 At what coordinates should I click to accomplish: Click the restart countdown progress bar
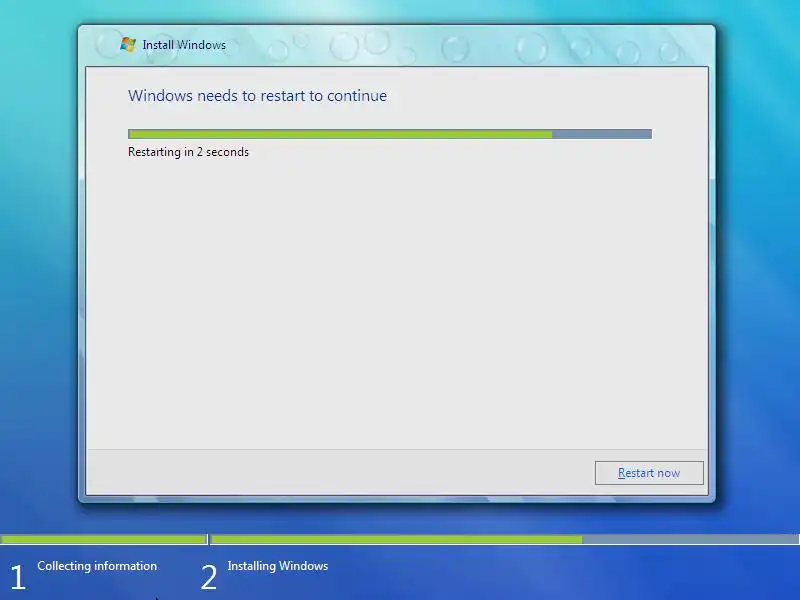(390, 134)
